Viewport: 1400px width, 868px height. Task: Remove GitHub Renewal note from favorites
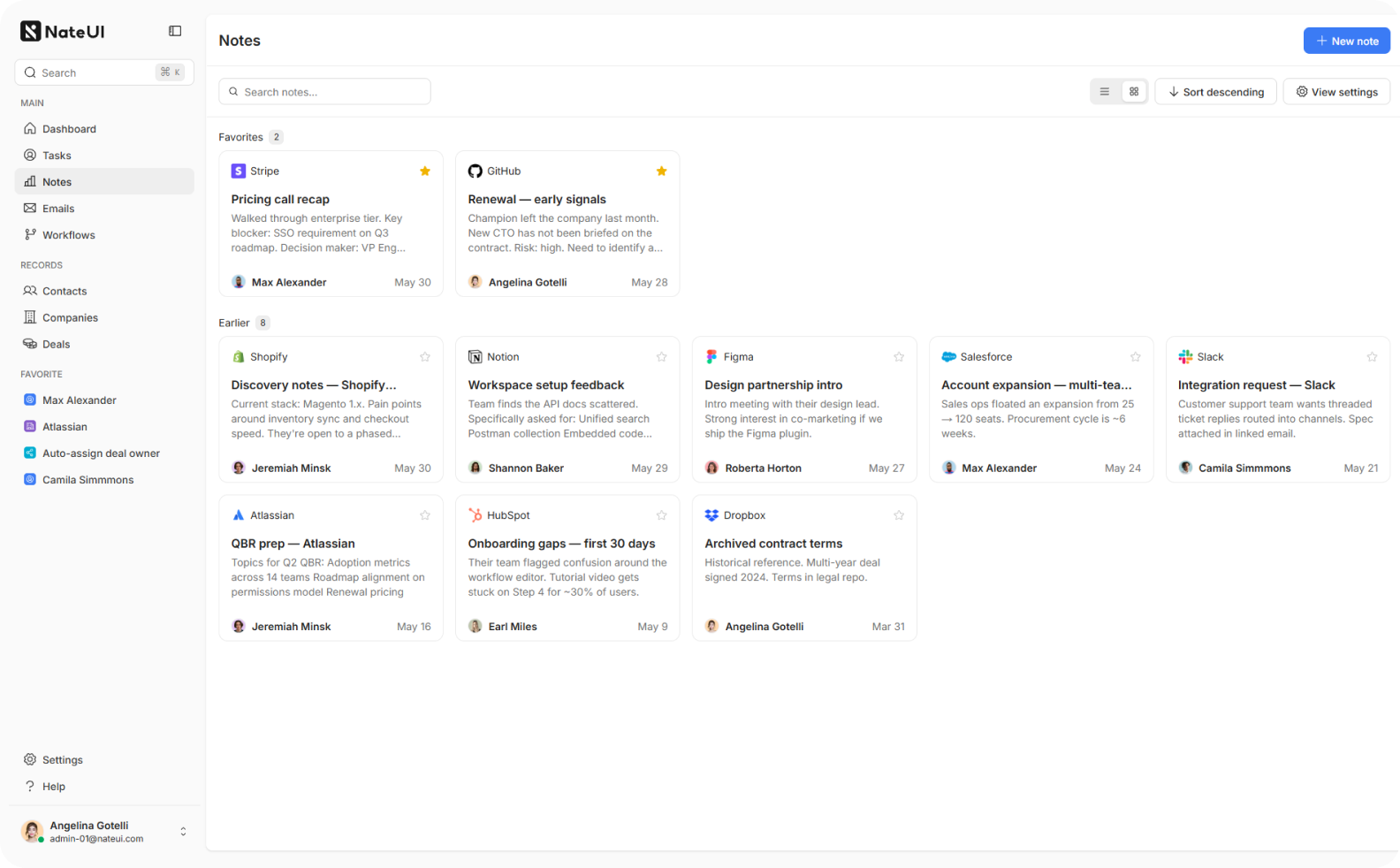(x=662, y=171)
